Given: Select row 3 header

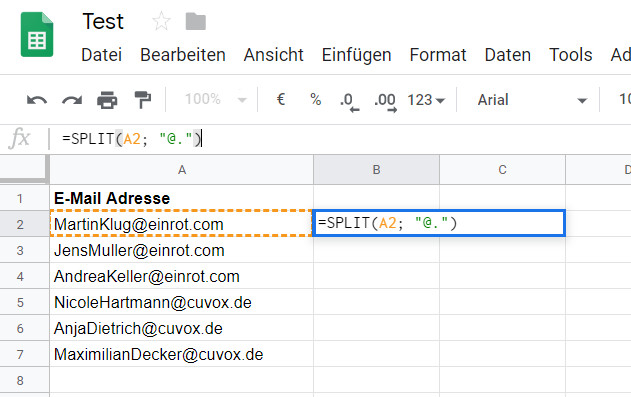Looking at the screenshot, I should tap(25, 250).
